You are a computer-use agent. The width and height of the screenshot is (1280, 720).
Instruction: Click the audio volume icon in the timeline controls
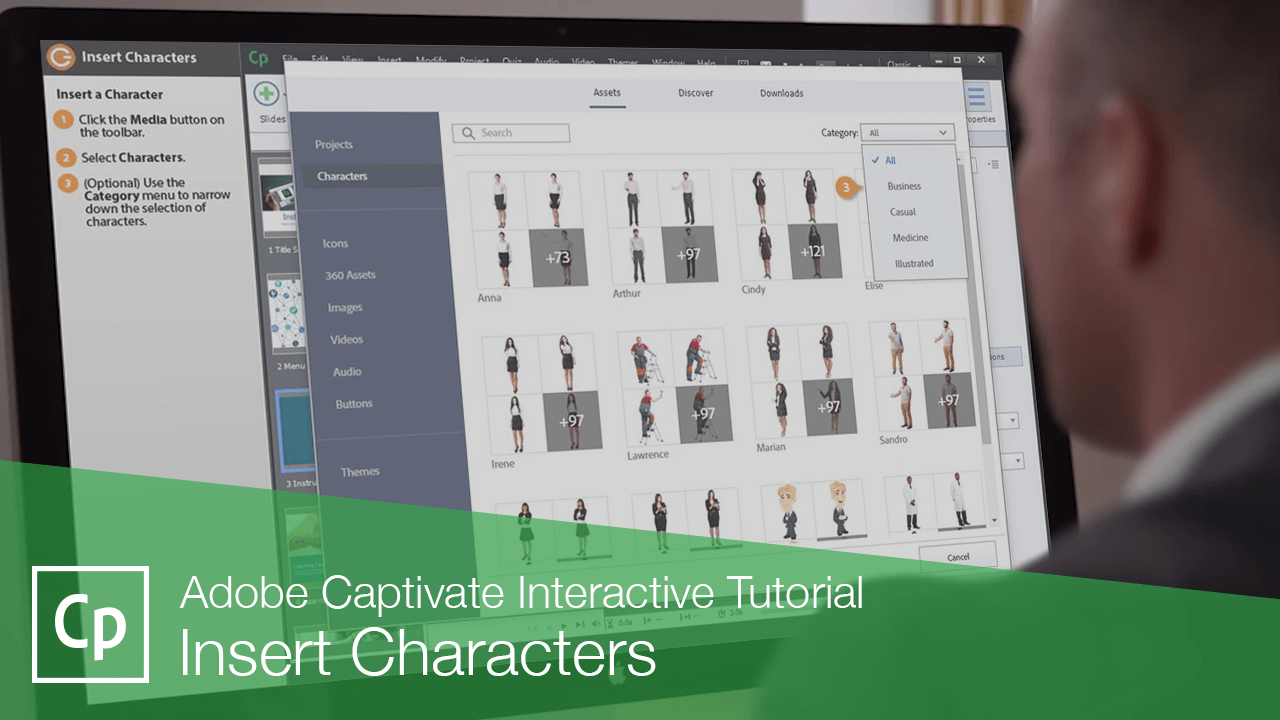point(596,624)
